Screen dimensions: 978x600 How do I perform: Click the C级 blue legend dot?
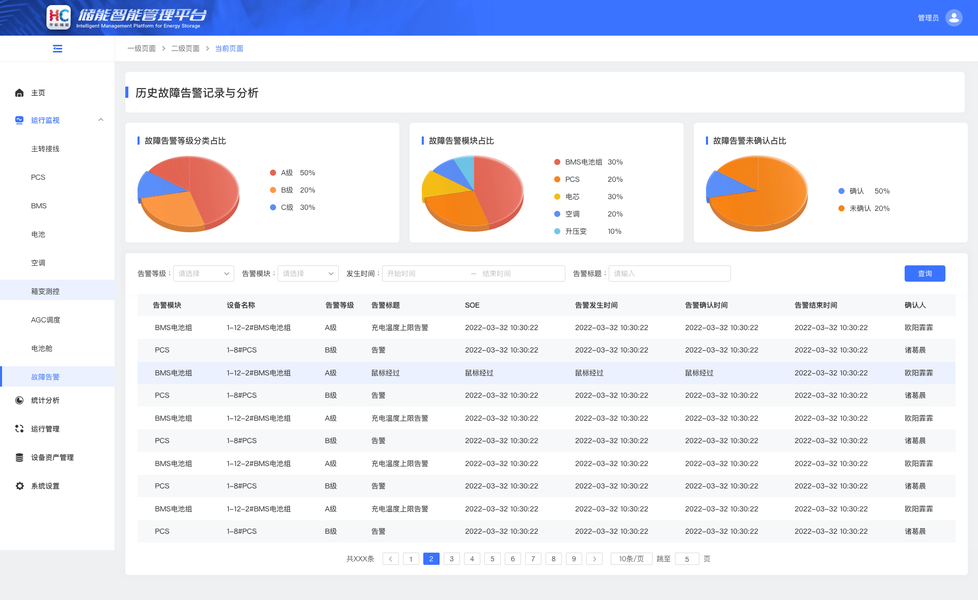point(273,207)
